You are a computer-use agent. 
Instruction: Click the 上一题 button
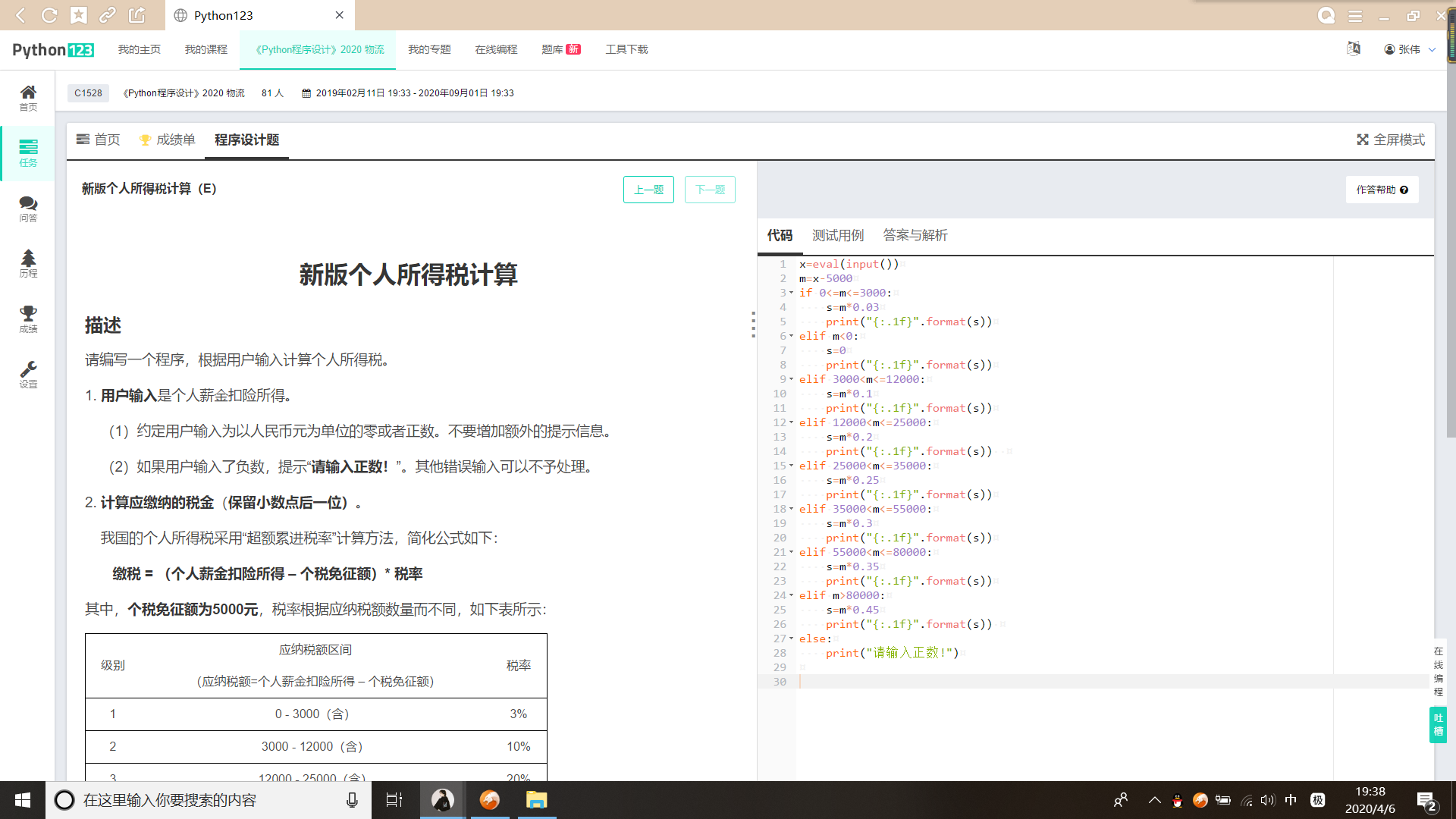(648, 190)
